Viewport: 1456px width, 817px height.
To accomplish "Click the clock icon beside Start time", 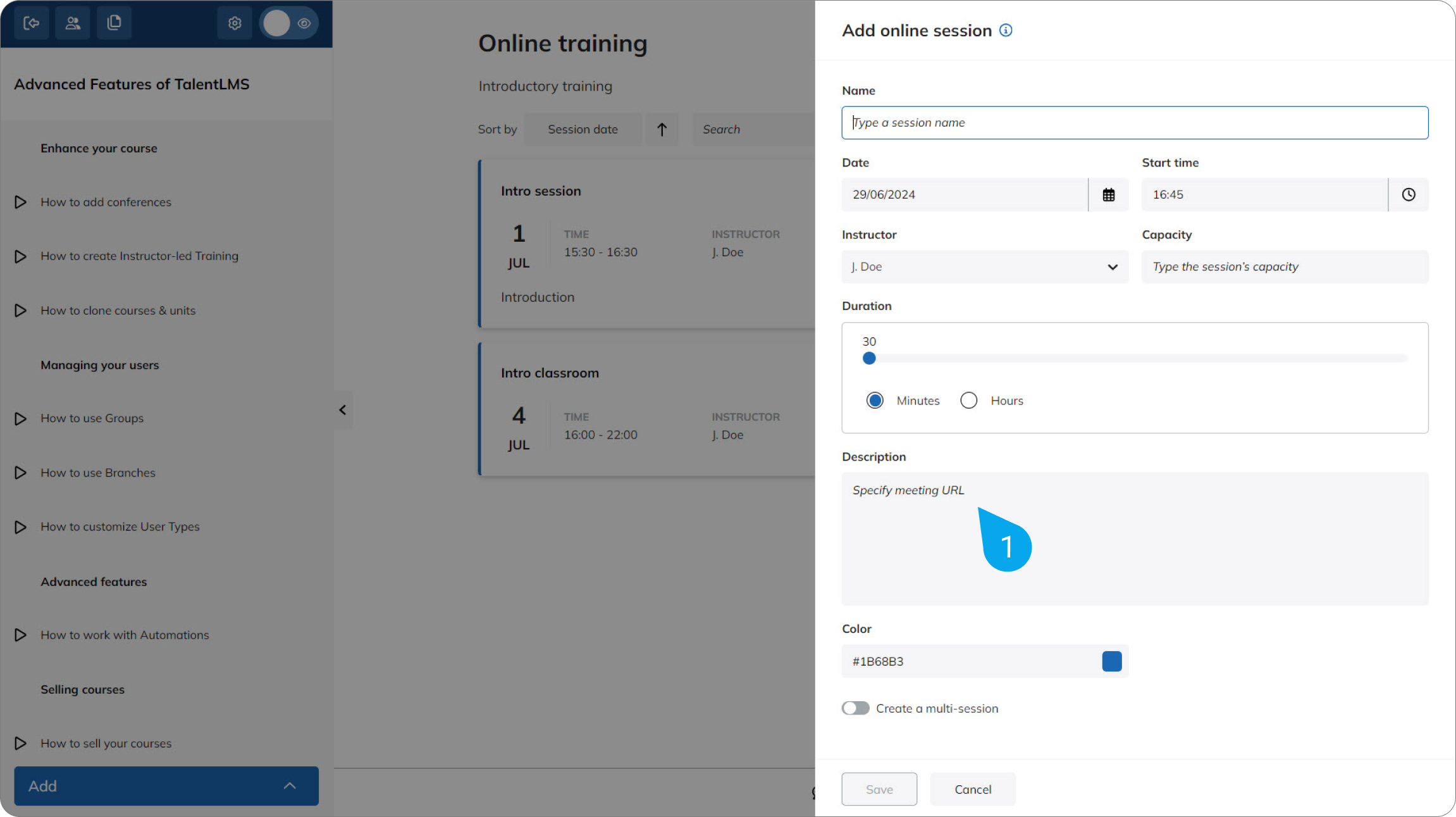I will 1408,194.
